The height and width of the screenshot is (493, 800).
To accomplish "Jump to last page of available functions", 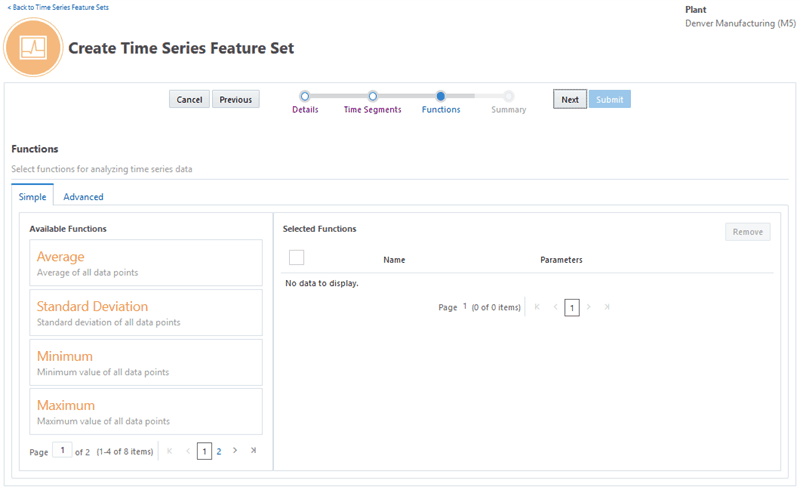I will coord(253,451).
